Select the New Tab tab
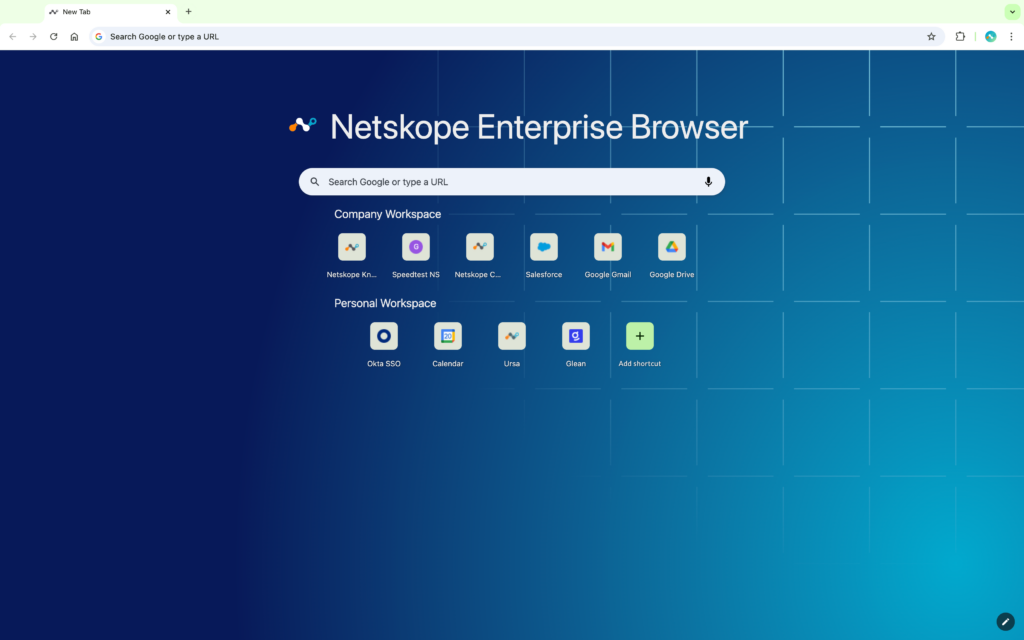This screenshot has height=640, width=1024. [110, 12]
